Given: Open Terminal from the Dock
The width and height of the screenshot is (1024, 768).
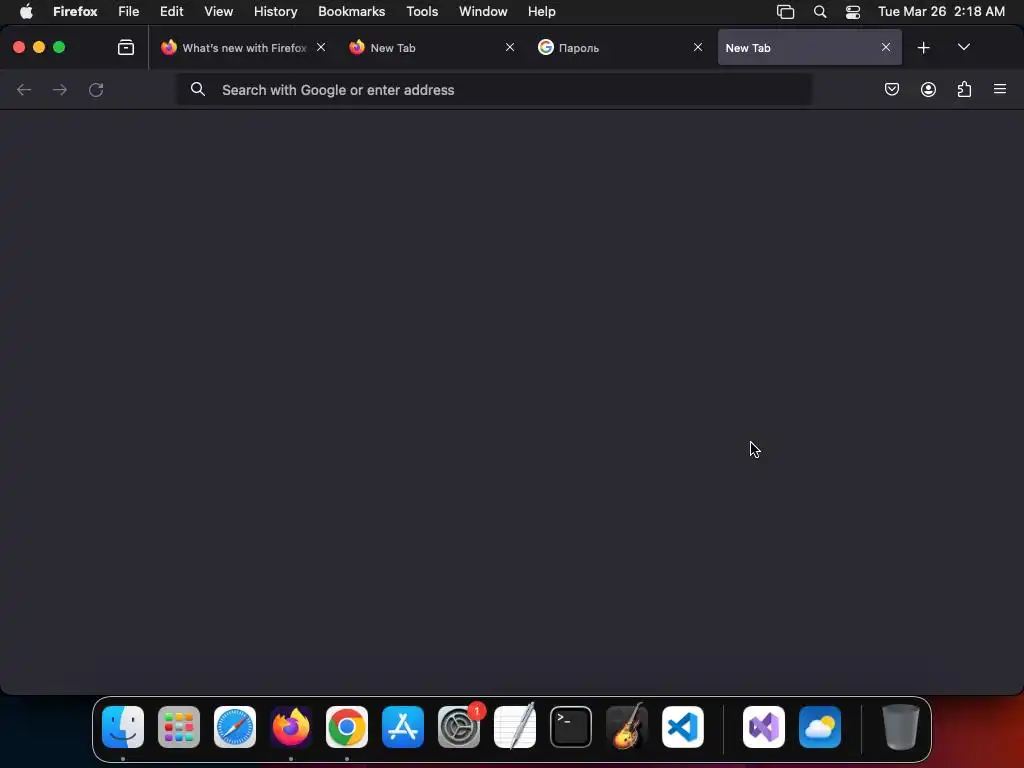Looking at the screenshot, I should [x=571, y=727].
